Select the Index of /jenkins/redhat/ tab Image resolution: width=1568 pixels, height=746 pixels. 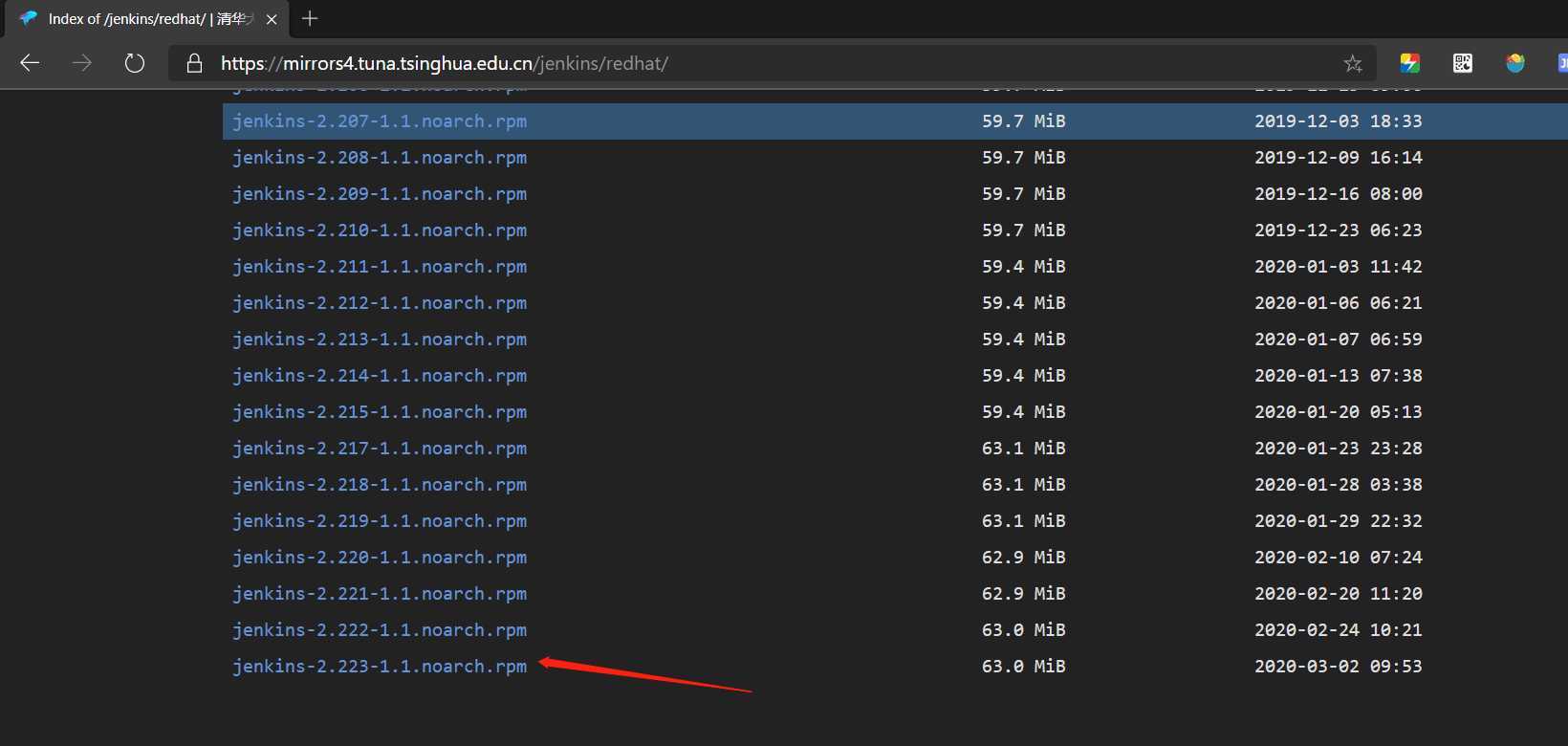tap(146, 19)
